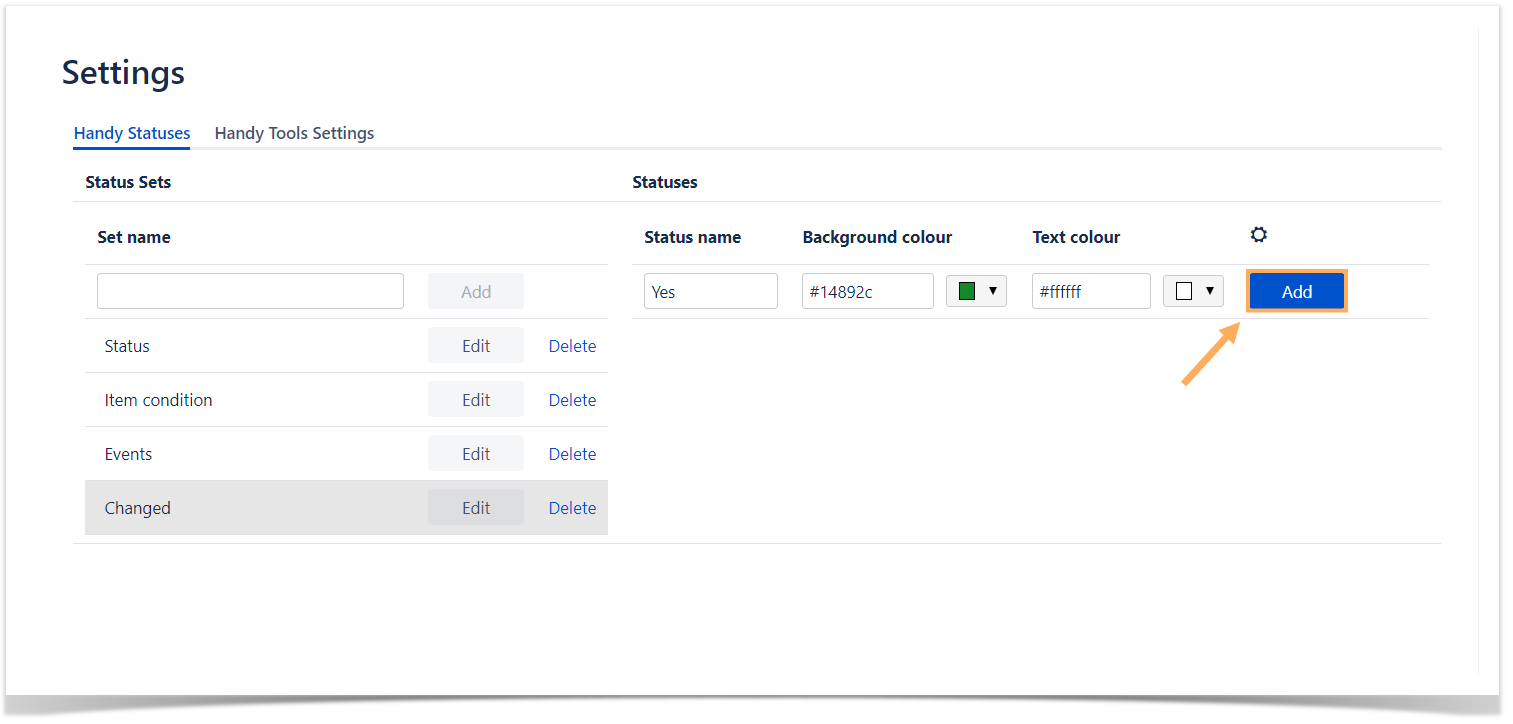Click the green background colour swatch

click(966, 291)
